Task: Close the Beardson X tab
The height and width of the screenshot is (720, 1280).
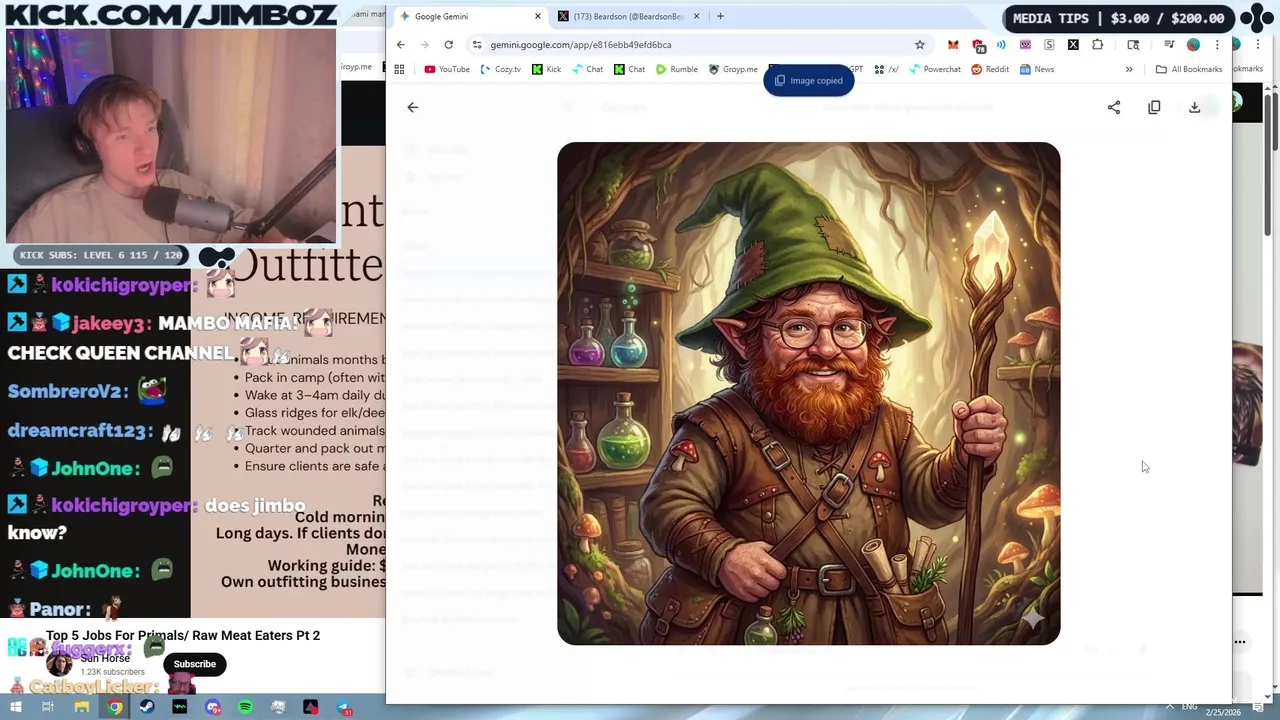Action: (x=696, y=16)
